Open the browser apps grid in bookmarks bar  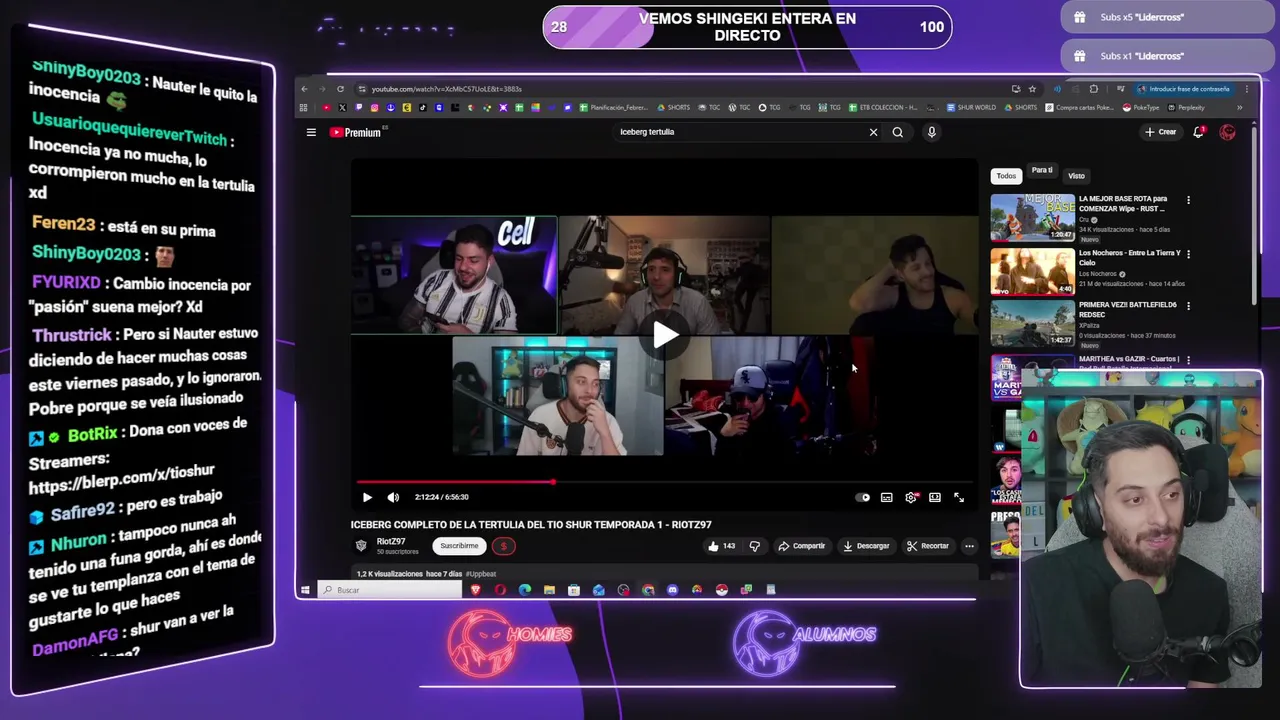304,108
